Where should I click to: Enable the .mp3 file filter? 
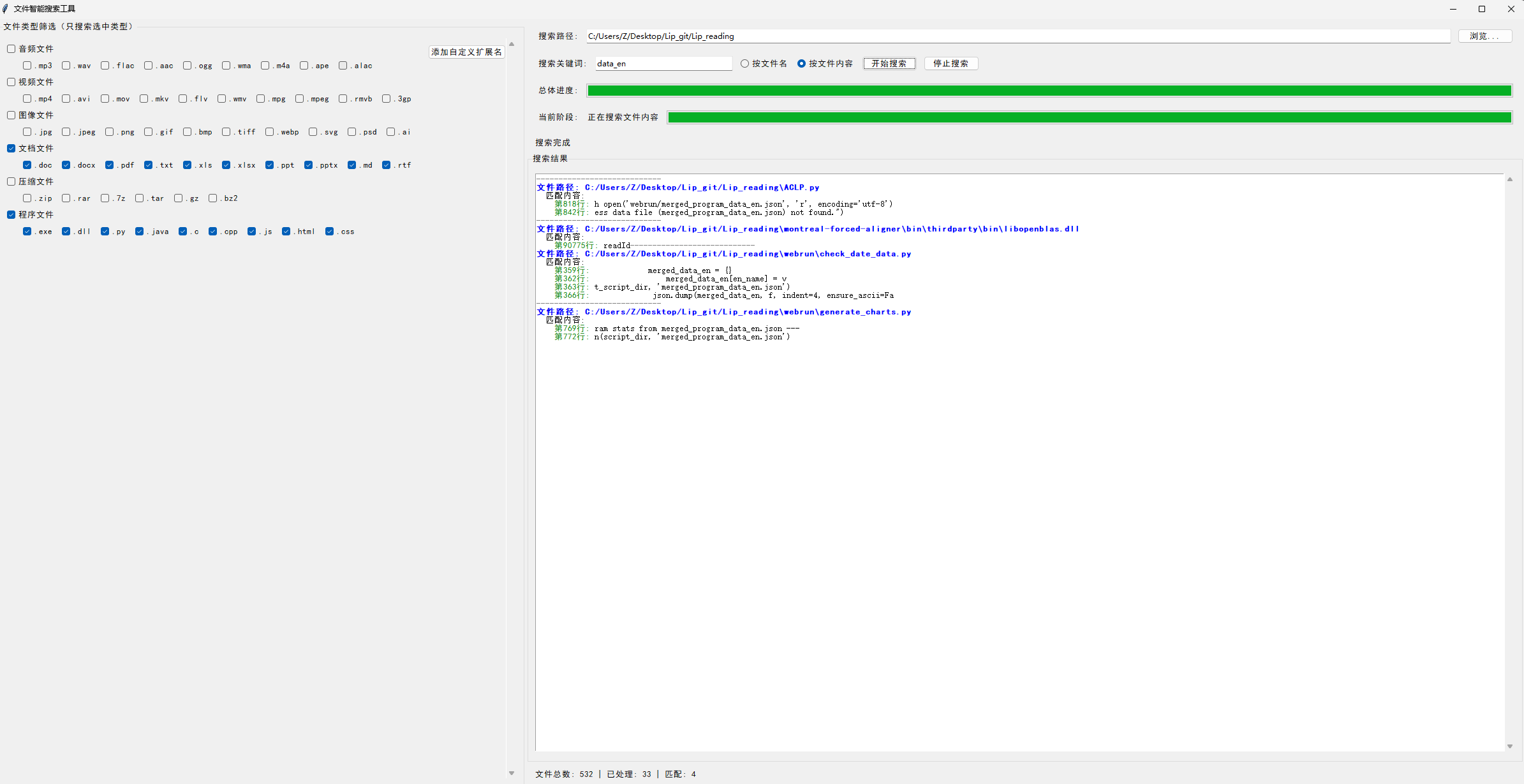pyautogui.click(x=27, y=66)
